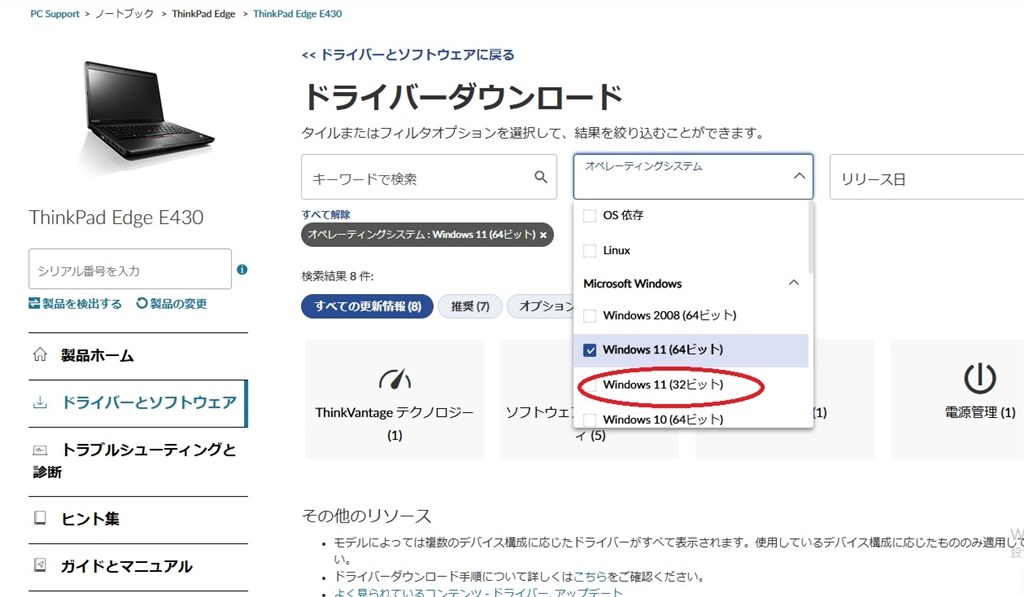
Task: Click ThinkPad Edge E430 breadcrumb link
Action: (297, 14)
